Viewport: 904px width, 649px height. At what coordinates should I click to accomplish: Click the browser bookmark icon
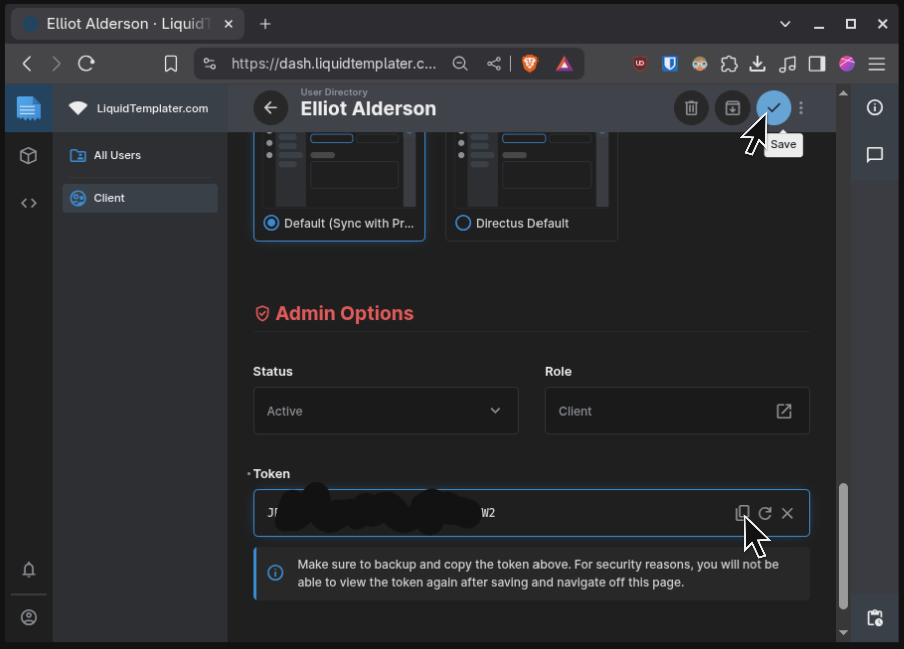tap(171, 63)
